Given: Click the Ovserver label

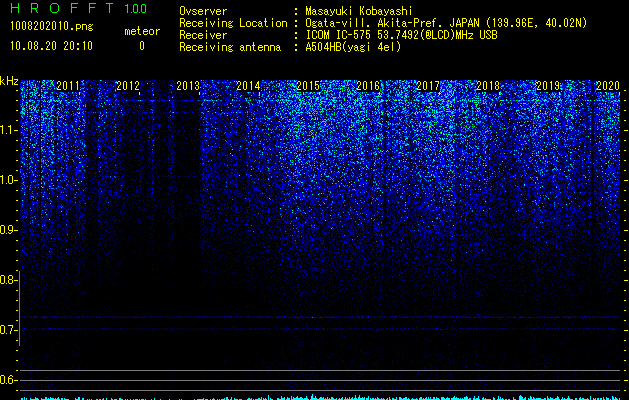Looking at the screenshot, I should (x=203, y=11).
